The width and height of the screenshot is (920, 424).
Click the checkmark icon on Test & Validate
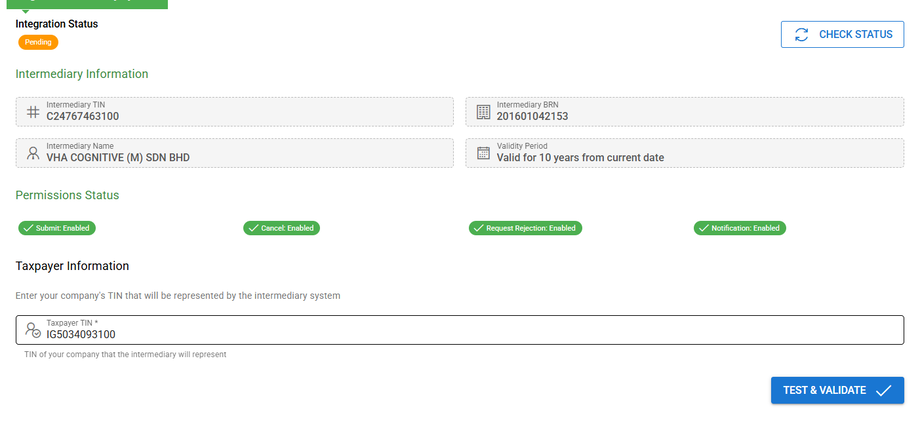[883, 391]
